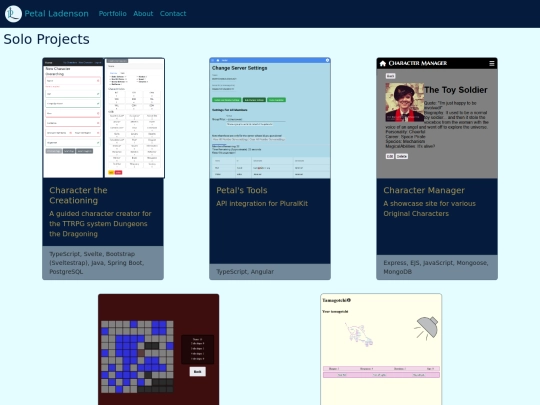Open the About page link
This screenshot has height=405, width=540.
click(143, 14)
